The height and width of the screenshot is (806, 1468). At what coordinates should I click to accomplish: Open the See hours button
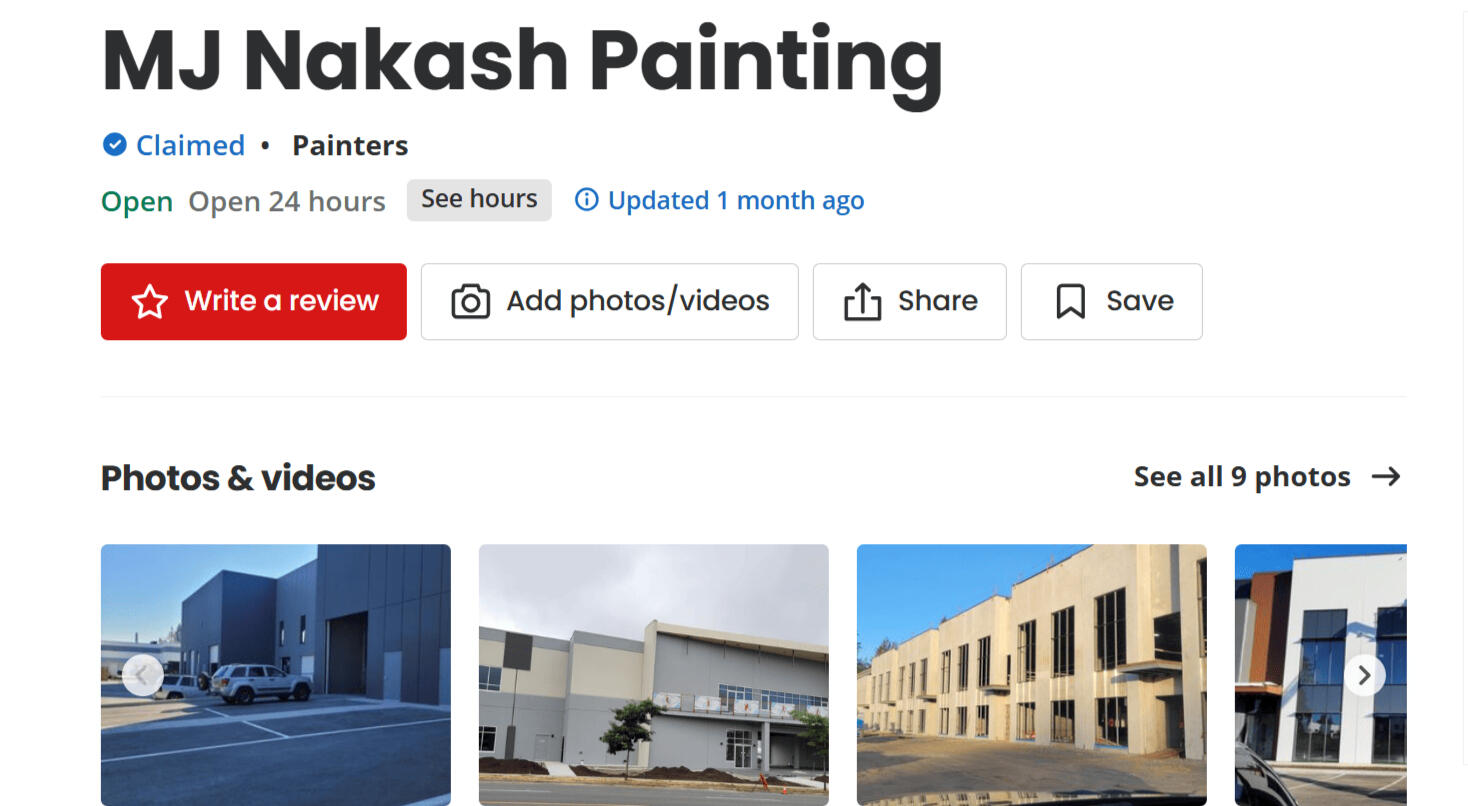coord(479,199)
